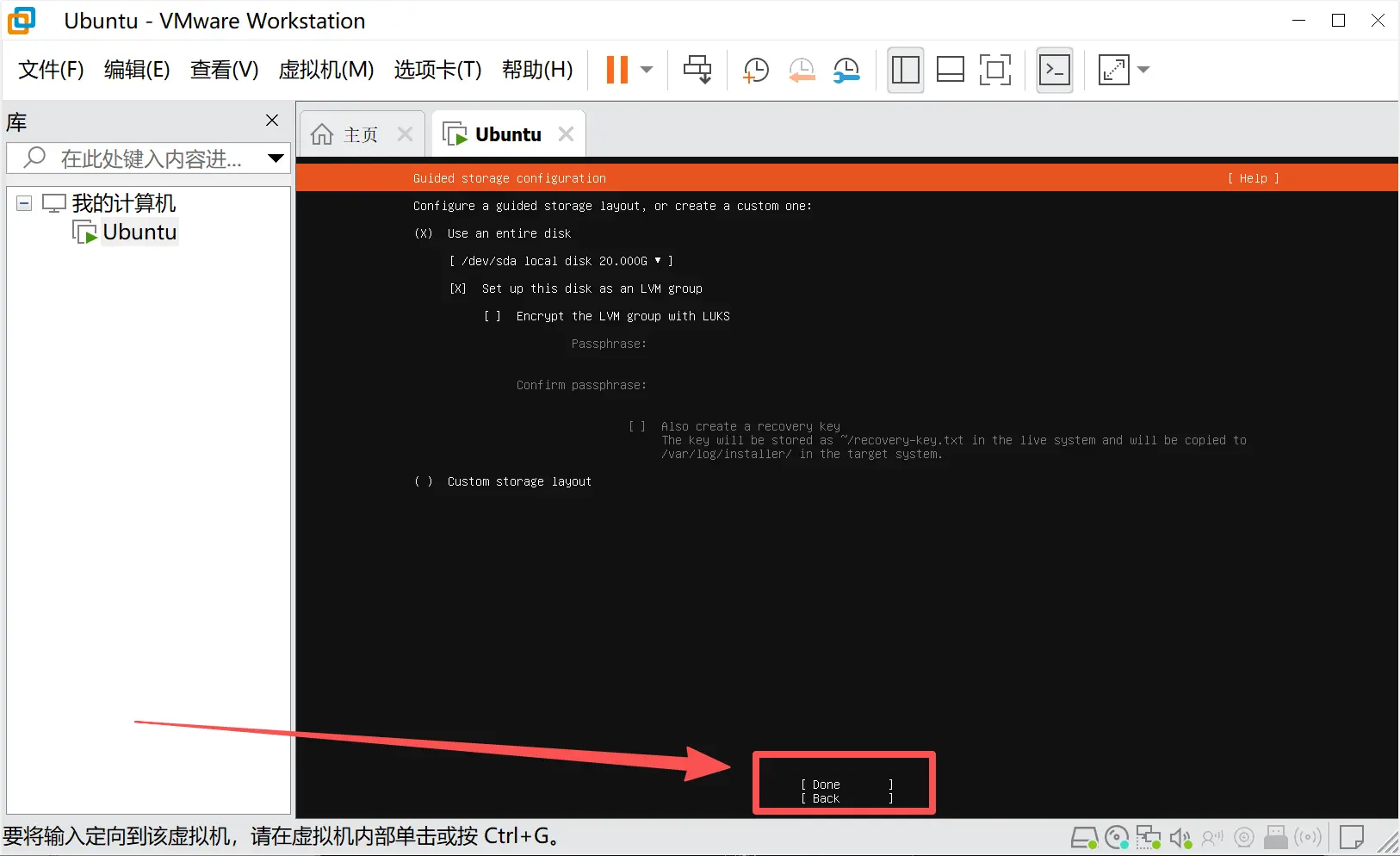This screenshot has width=1400, height=856.
Task: Maximize the VMware Workstation window
Action: [x=1338, y=21]
